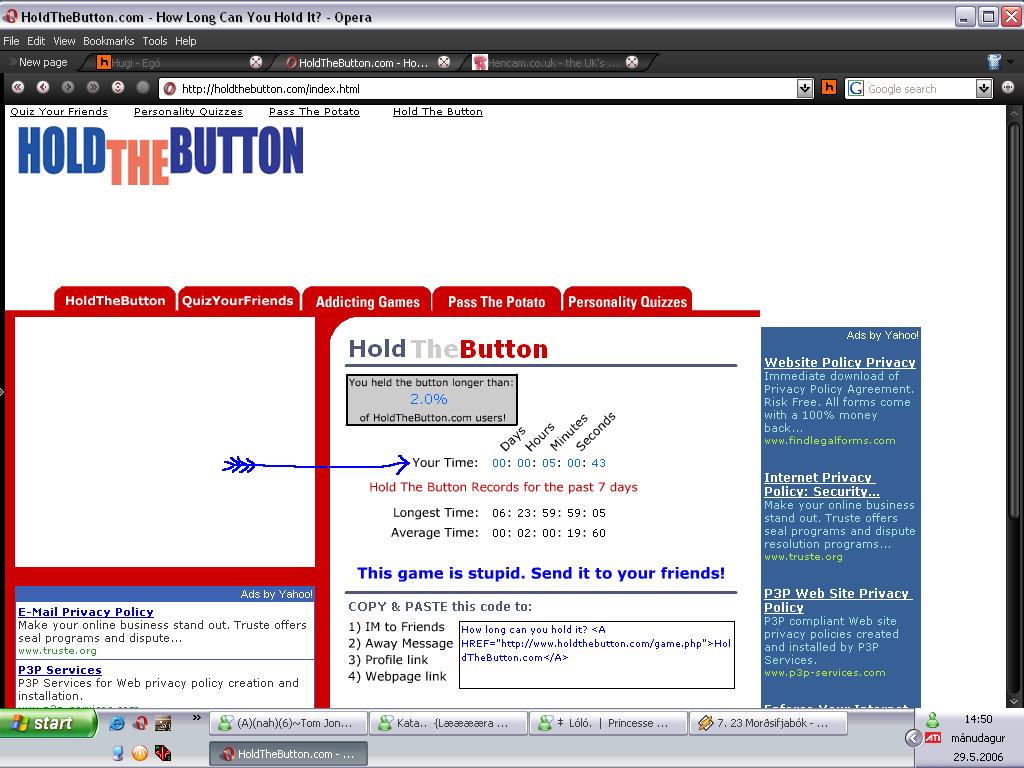Close the Hencam.co.uk tab
Viewport: 1024px width, 768px height.
pos(632,62)
